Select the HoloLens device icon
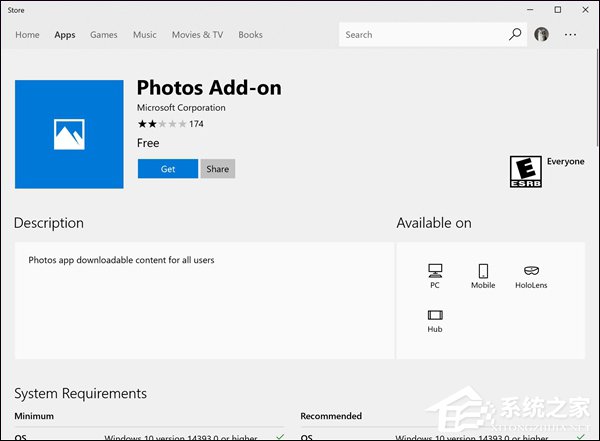 (x=532, y=271)
